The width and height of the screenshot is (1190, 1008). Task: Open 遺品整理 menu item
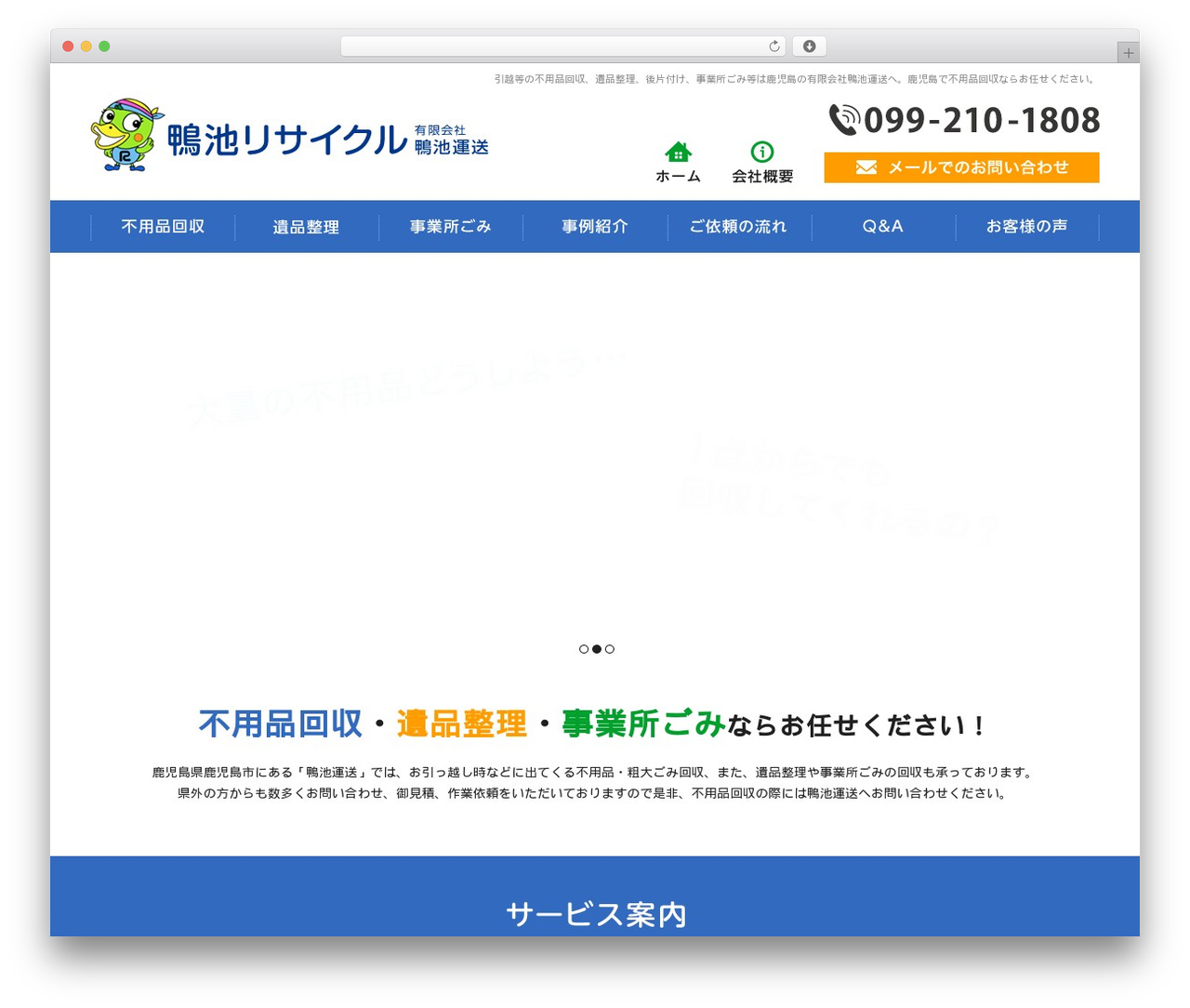[307, 227]
